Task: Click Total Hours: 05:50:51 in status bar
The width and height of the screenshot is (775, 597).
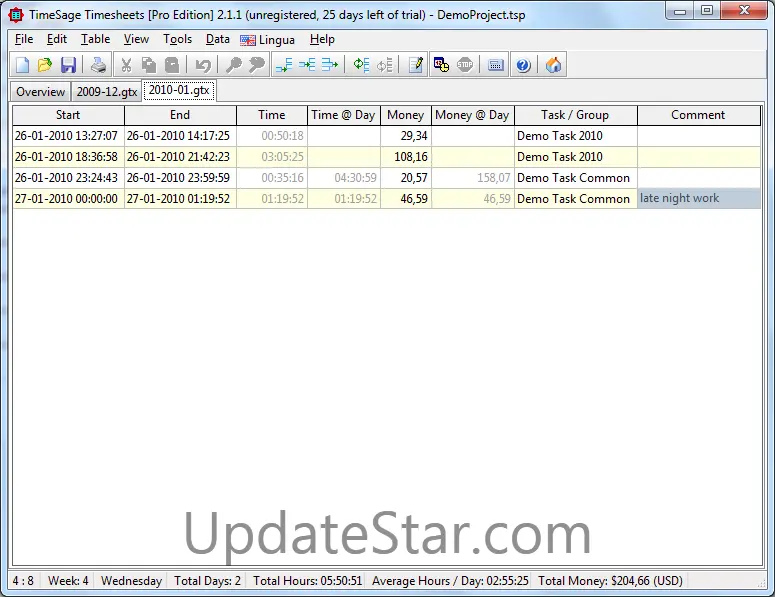Action: pyautogui.click(x=307, y=581)
